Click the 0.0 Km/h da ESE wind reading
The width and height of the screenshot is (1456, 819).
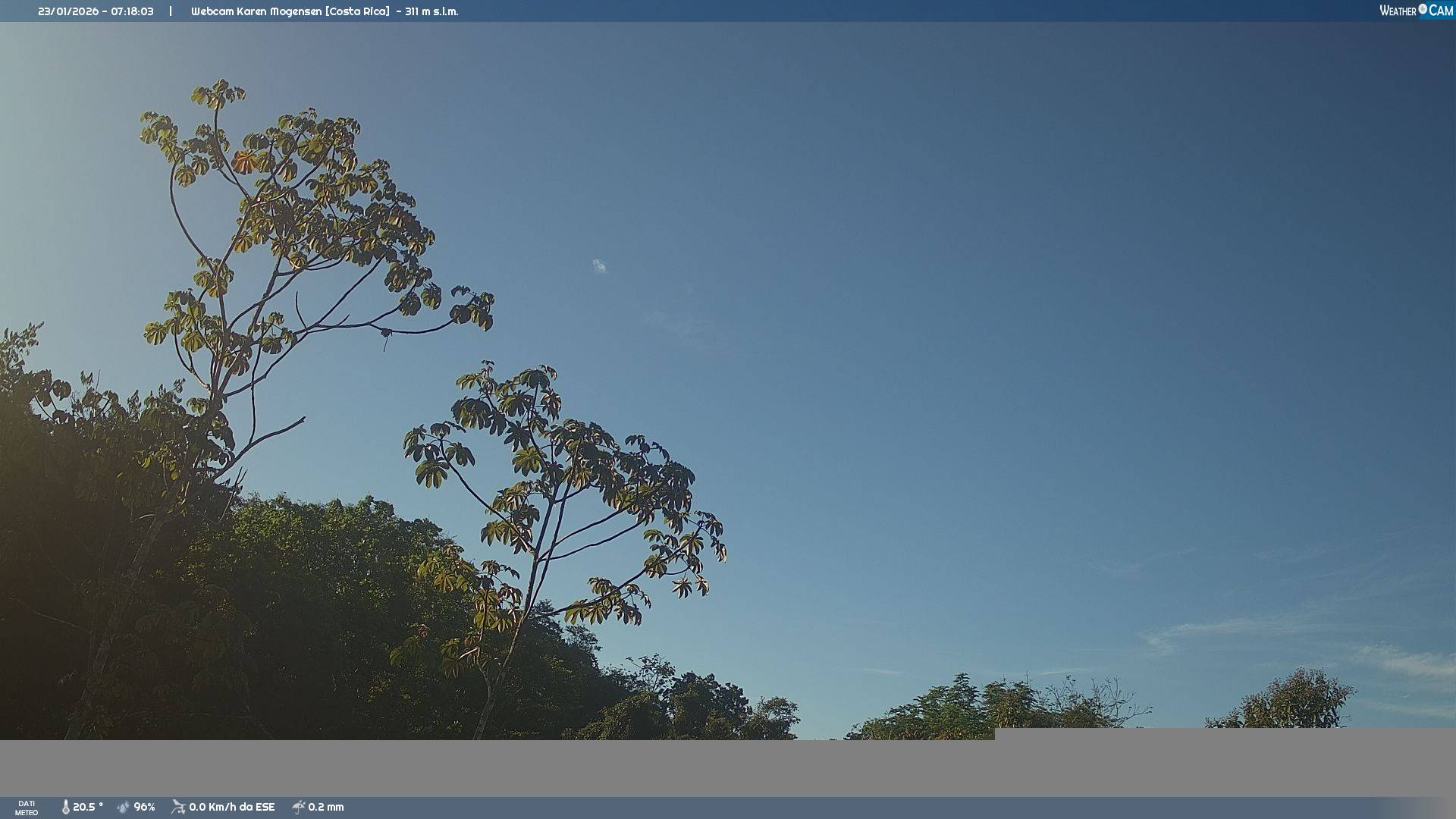[x=231, y=807]
